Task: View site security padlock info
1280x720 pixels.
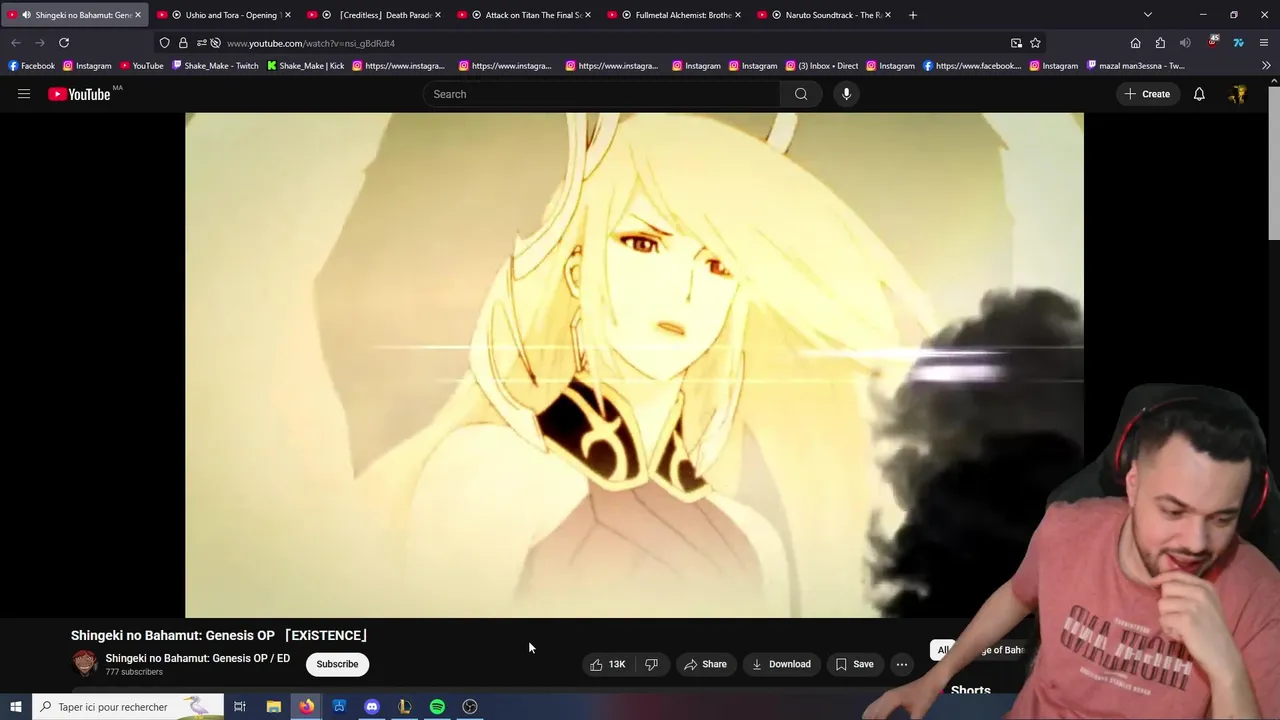Action: (183, 43)
